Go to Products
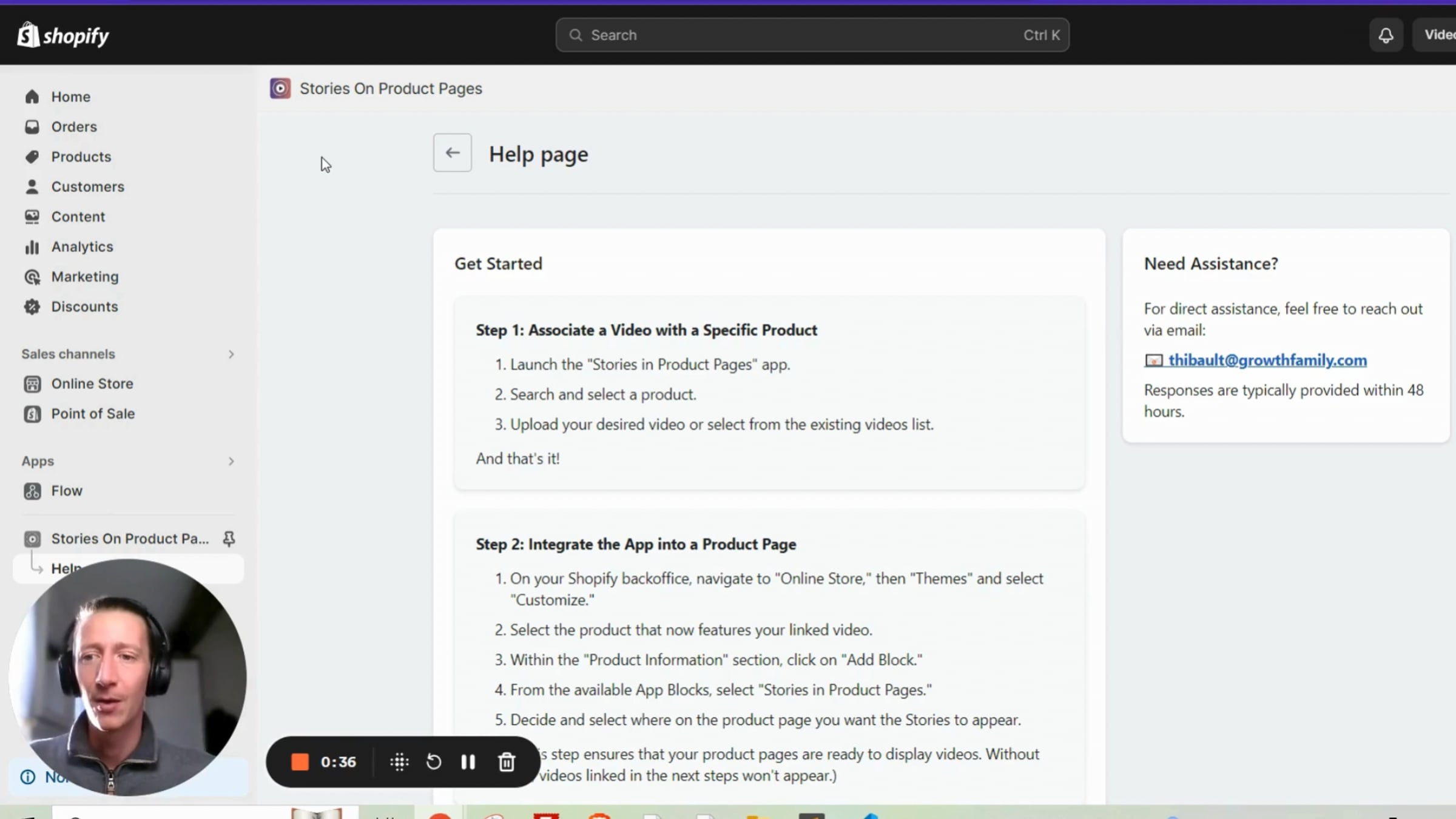 (81, 157)
